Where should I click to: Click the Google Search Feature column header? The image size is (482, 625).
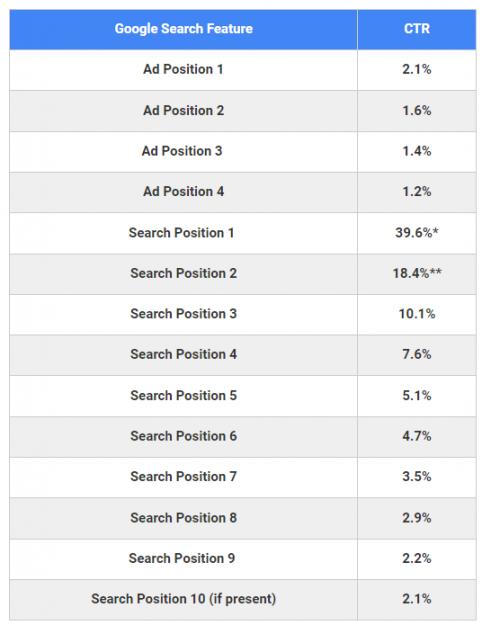coord(183,29)
